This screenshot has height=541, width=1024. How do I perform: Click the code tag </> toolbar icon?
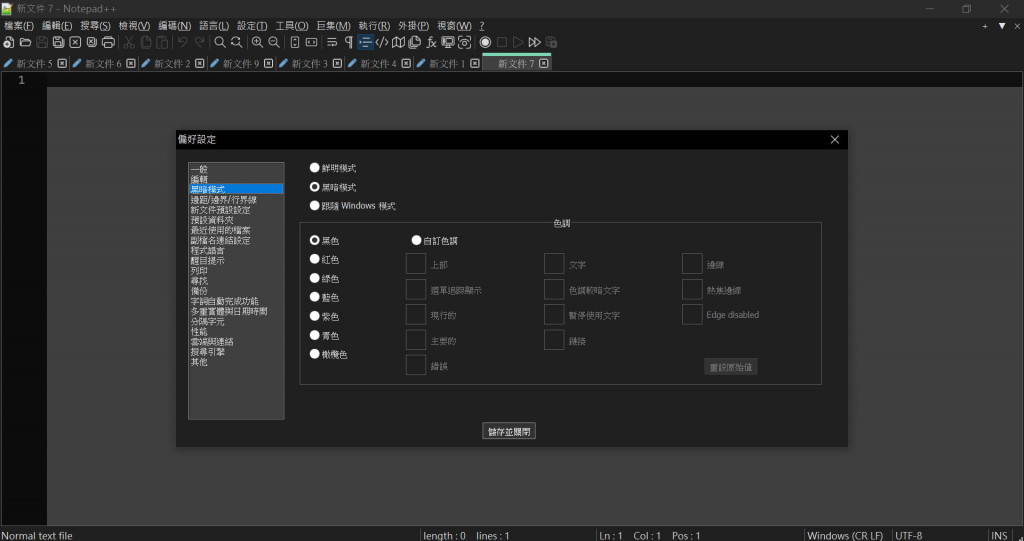coord(382,42)
